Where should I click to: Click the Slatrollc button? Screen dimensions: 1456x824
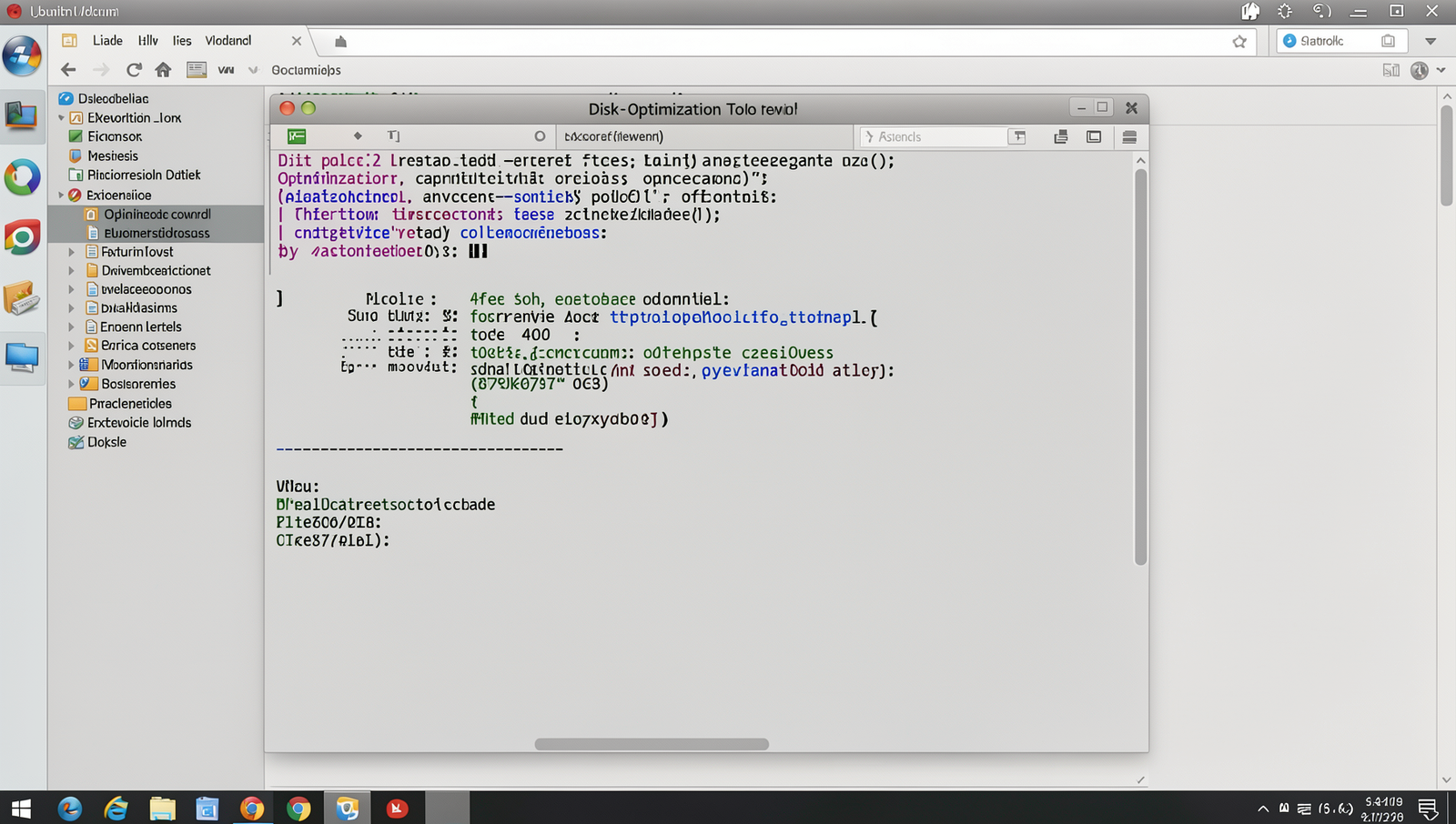point(1342,41)
